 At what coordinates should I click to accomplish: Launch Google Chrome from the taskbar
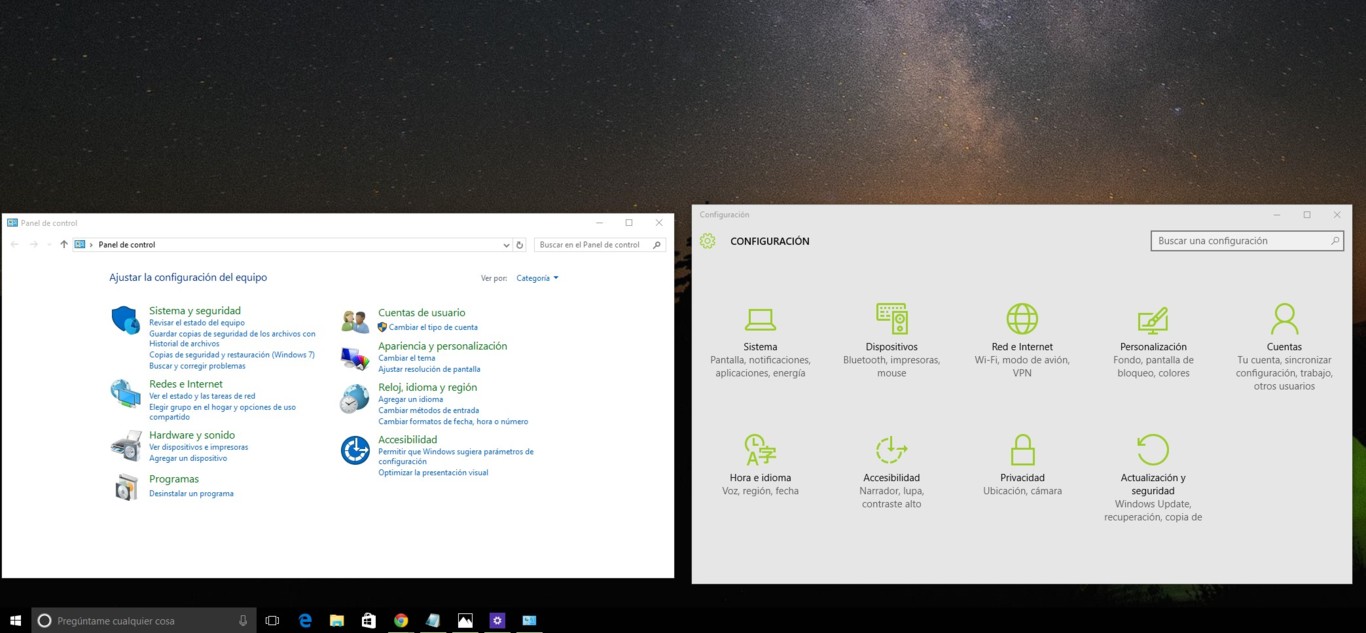[401, 620]
